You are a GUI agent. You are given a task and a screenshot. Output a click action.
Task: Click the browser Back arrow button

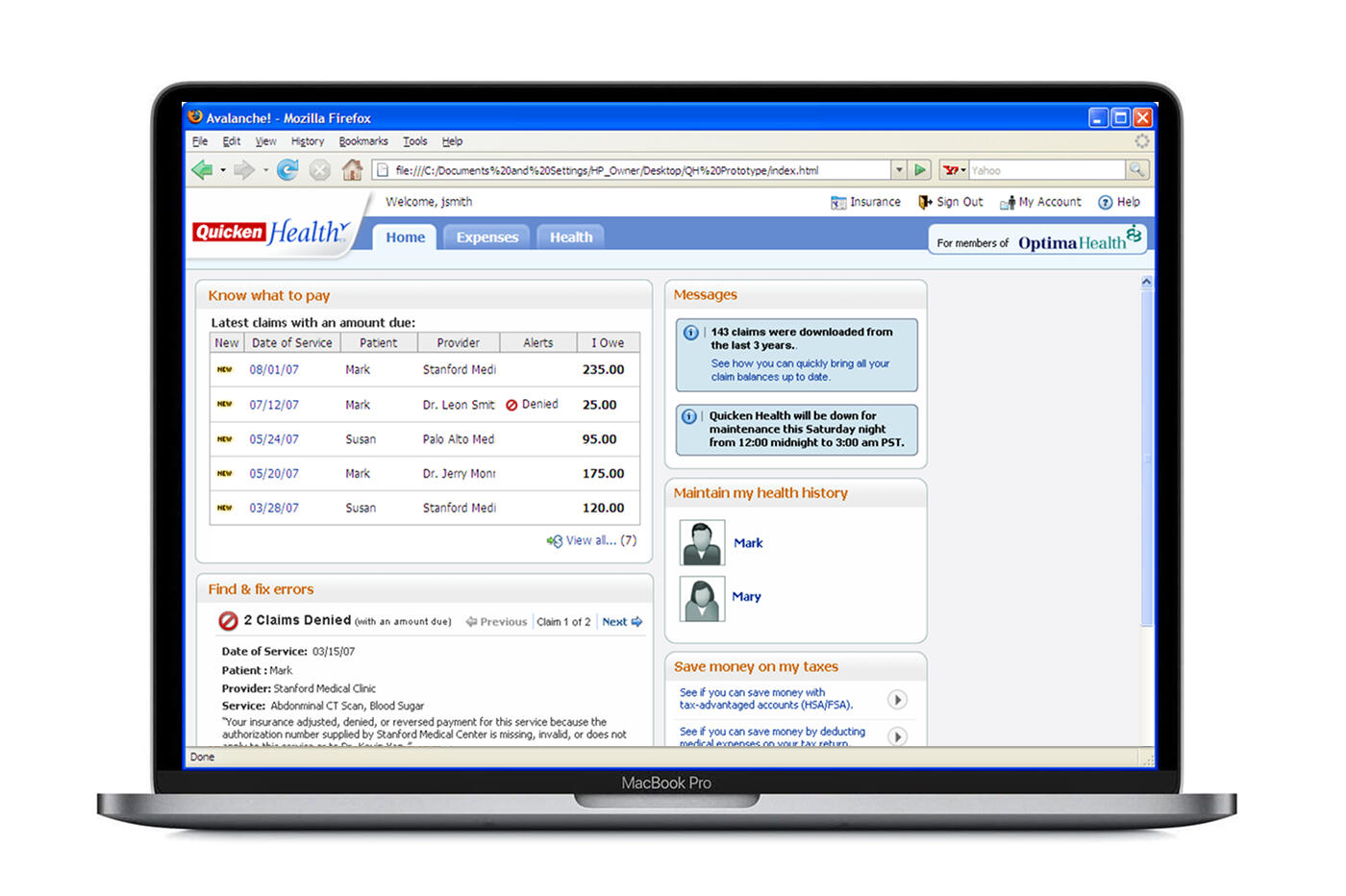(202, 170)
